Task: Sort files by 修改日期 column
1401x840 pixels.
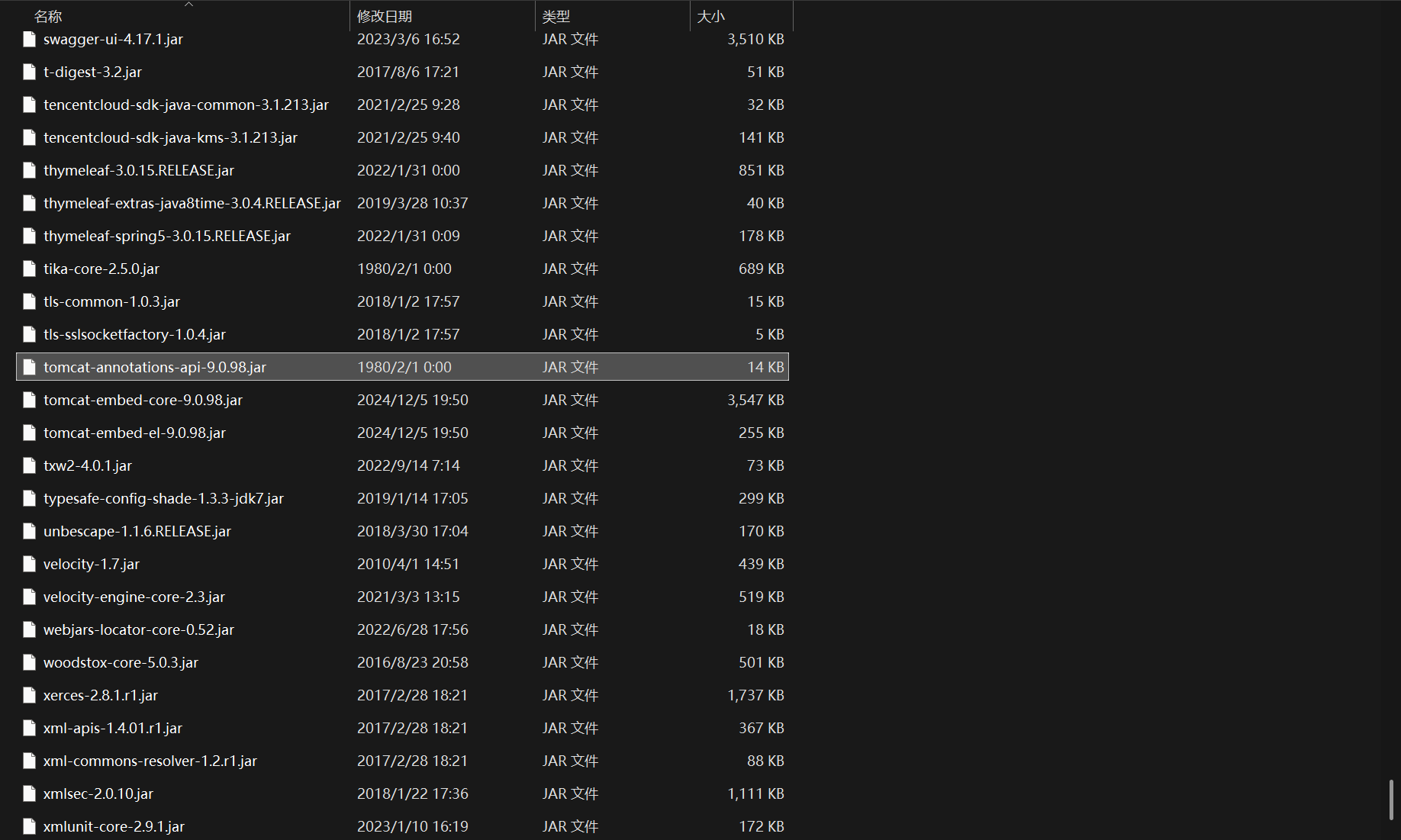Action: tap(385, 16)
